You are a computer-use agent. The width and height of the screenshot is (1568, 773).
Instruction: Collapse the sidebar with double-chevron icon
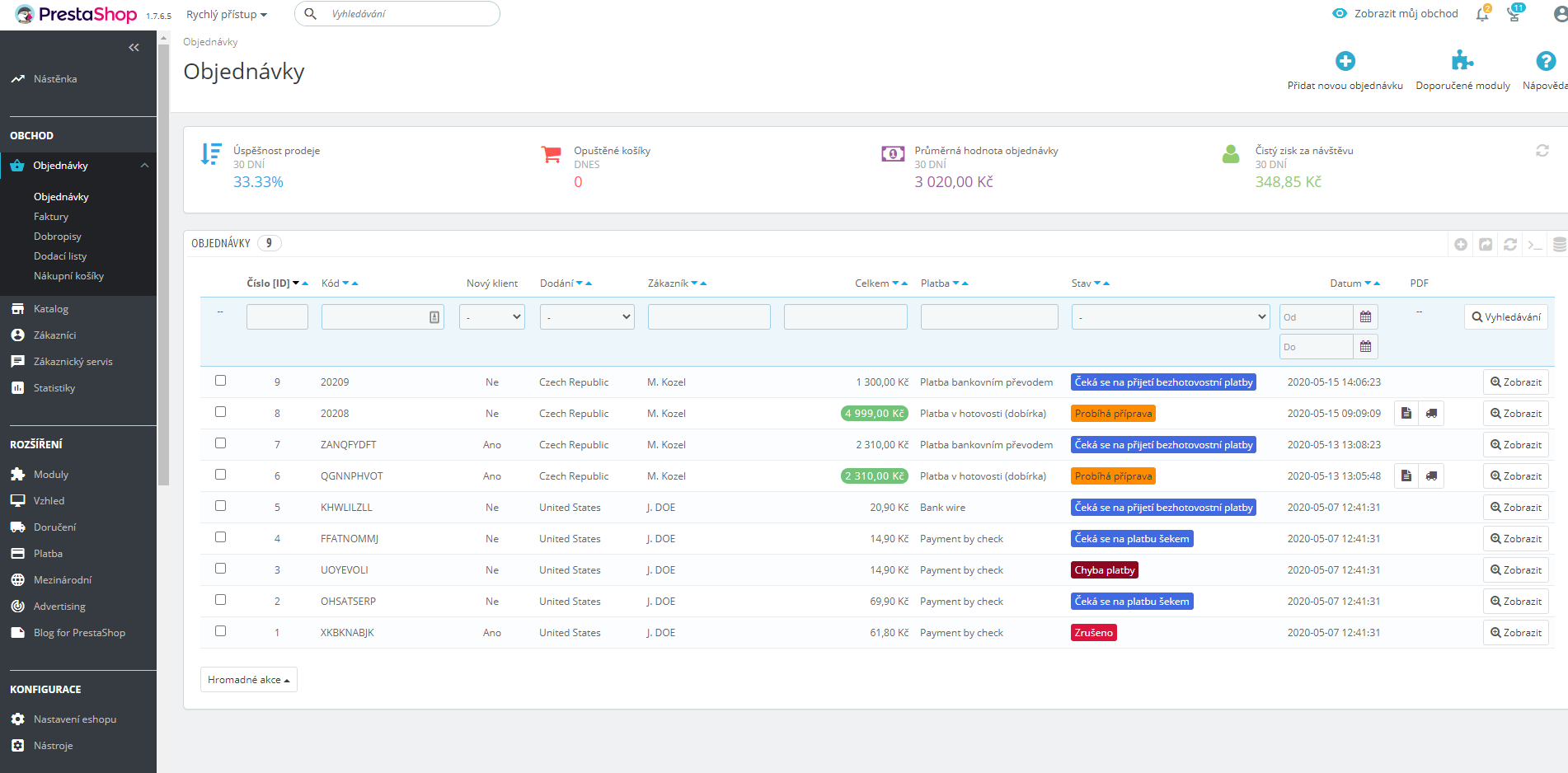(x=134, y=48)
